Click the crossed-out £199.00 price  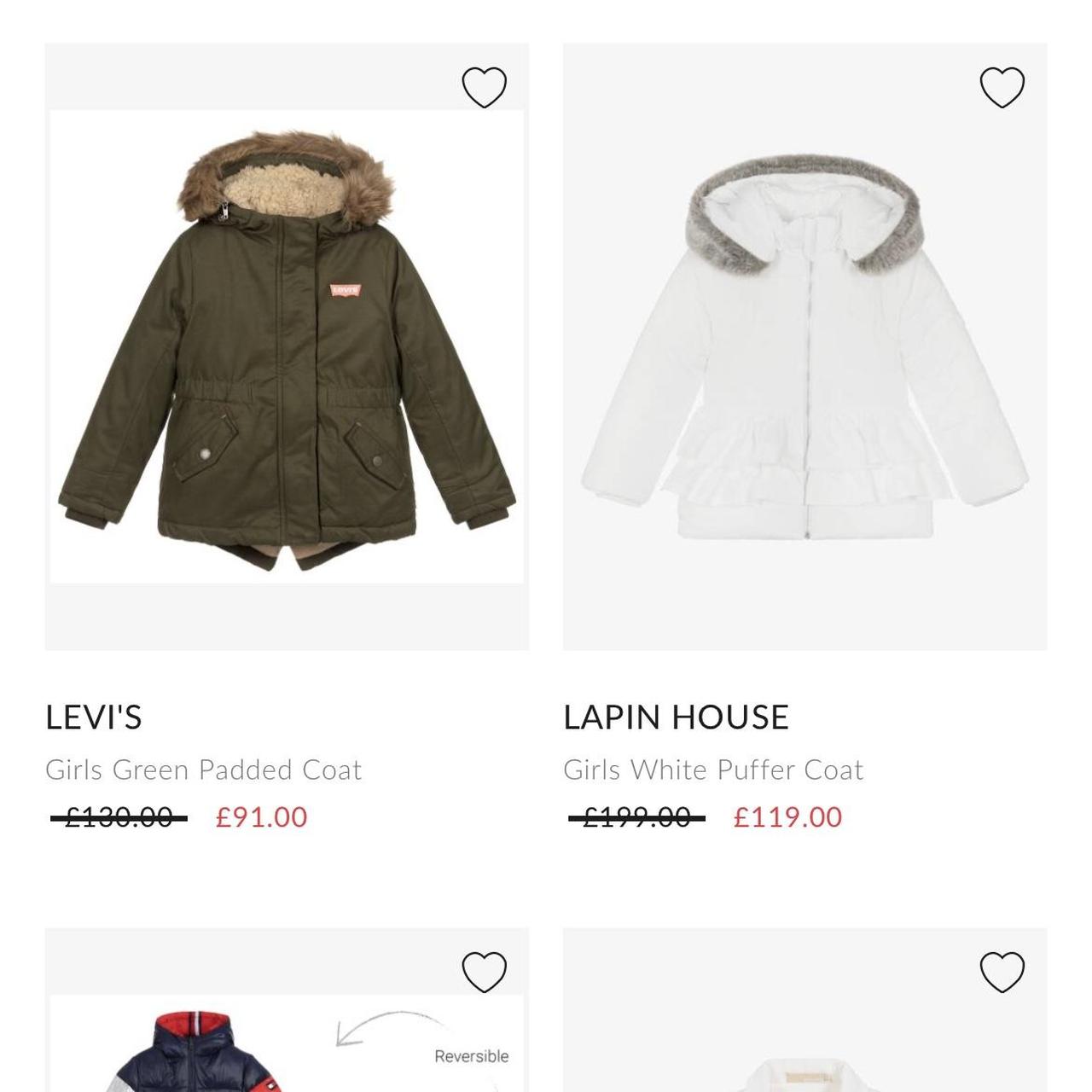point(636,817)
